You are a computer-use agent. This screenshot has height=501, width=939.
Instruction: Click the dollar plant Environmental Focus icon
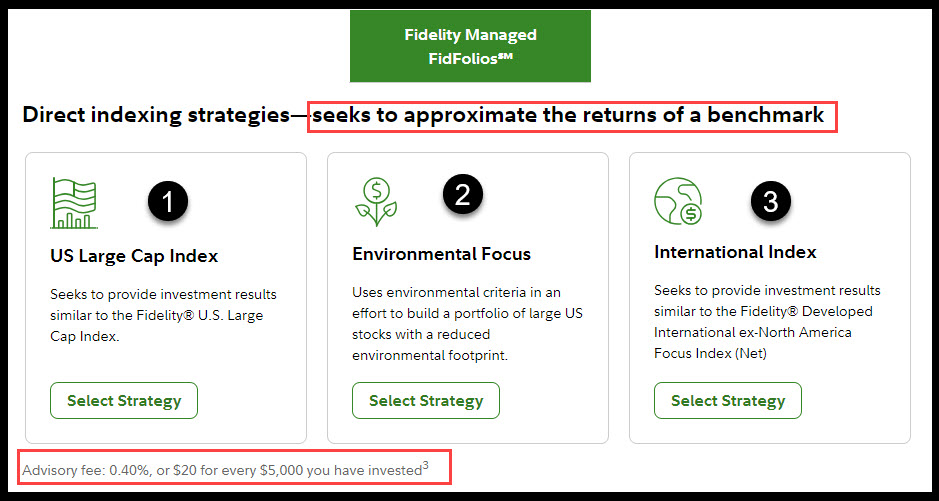(376, 200)
